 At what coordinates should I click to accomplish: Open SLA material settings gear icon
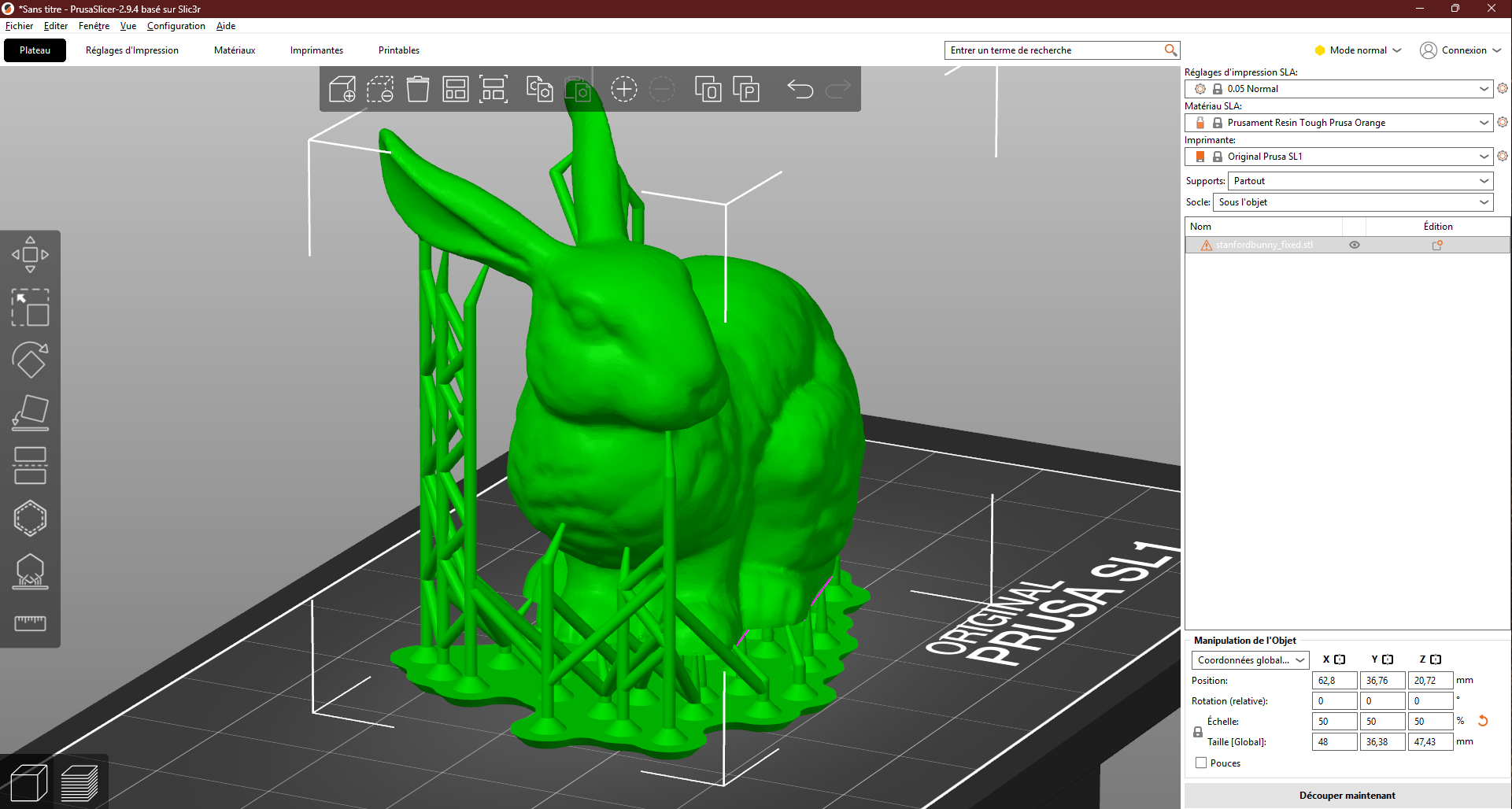[1503, 123]
